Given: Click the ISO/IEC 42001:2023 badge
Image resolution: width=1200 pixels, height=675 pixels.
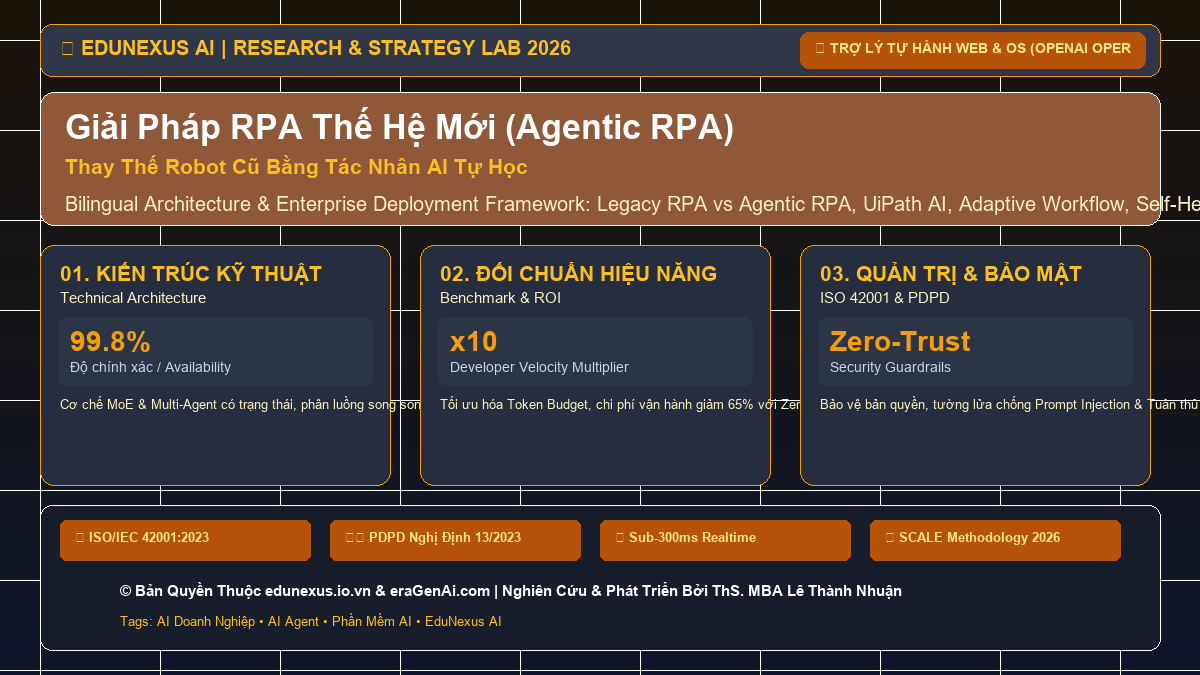Looking at the screenshot, I should coord(185,540).
